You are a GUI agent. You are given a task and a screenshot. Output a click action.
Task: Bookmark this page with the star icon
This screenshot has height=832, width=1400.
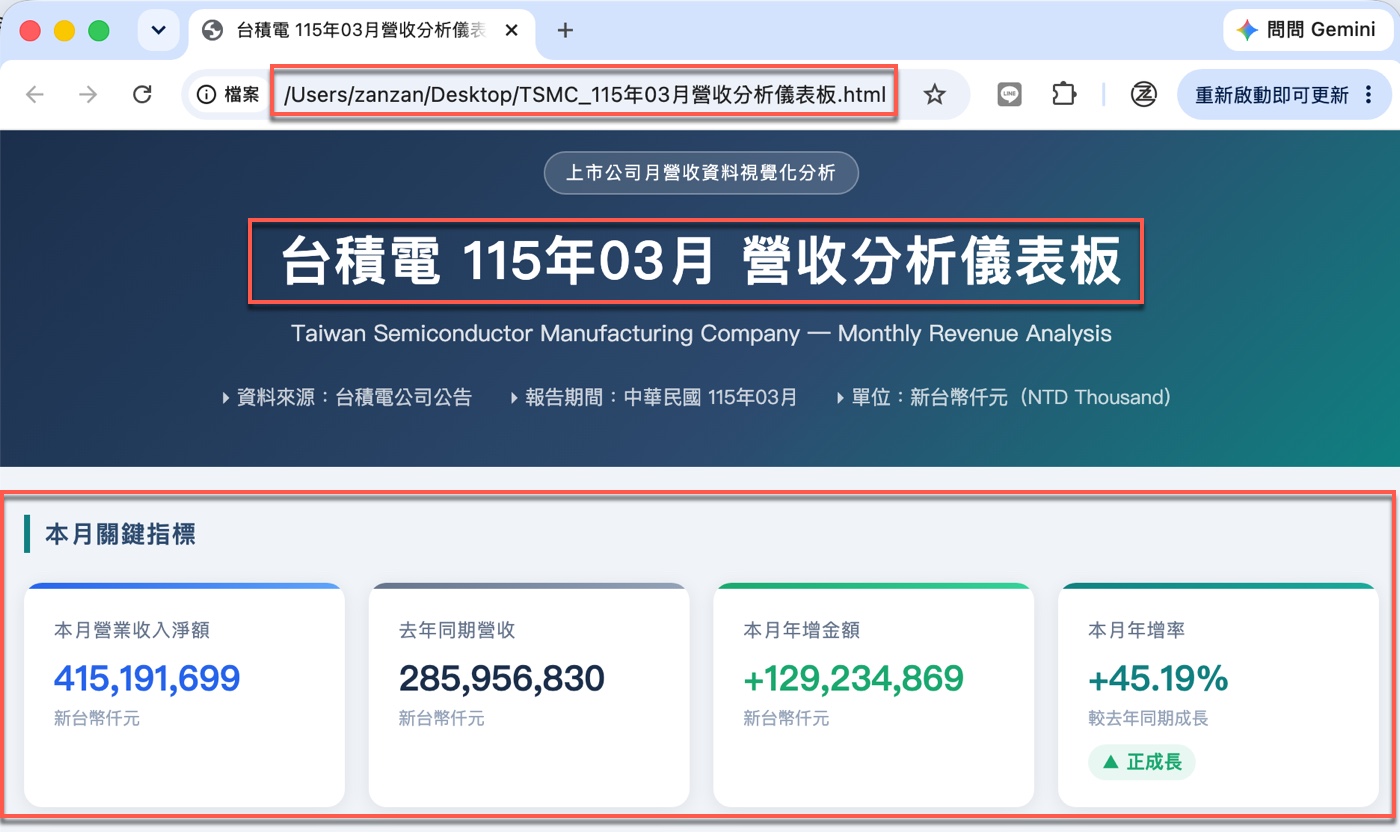pos(934,95)
